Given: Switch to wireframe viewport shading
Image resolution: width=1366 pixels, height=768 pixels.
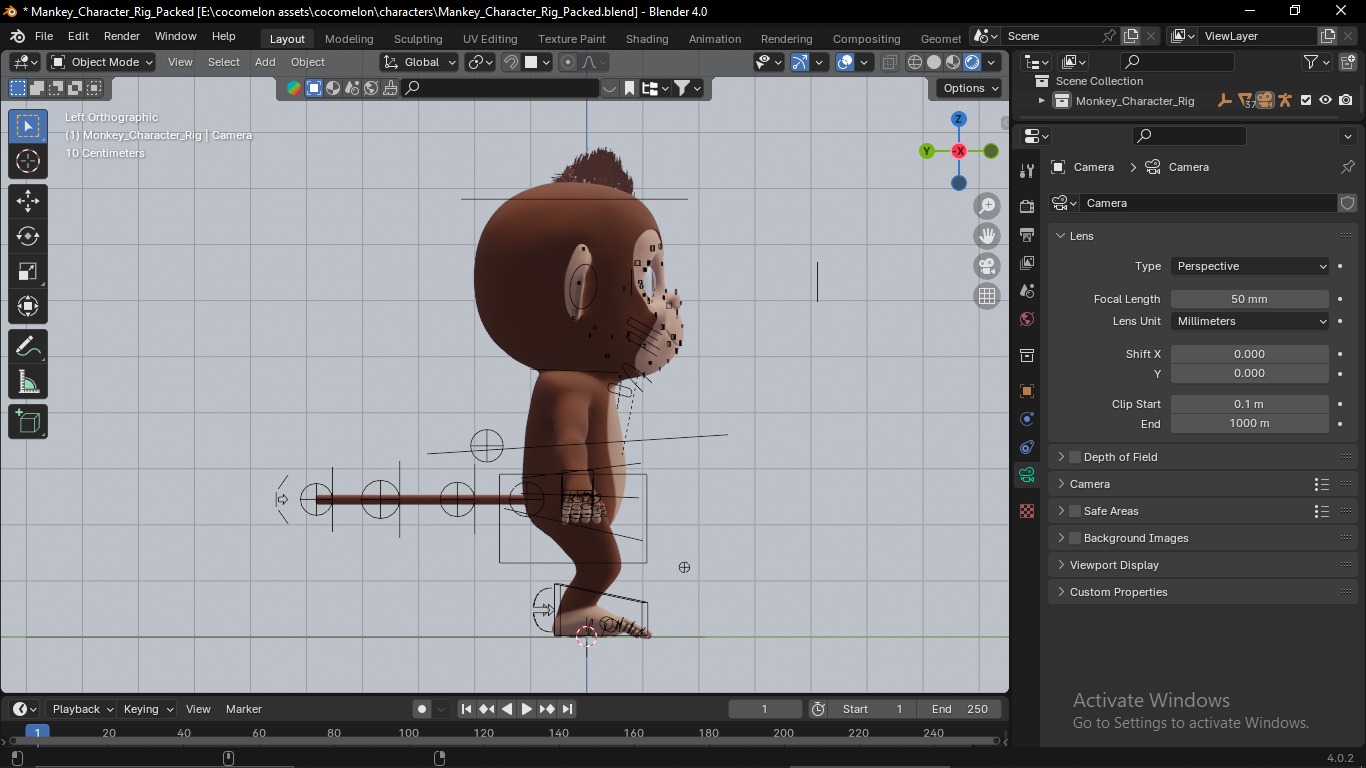Looking at the screenshot, I should 915,62.
